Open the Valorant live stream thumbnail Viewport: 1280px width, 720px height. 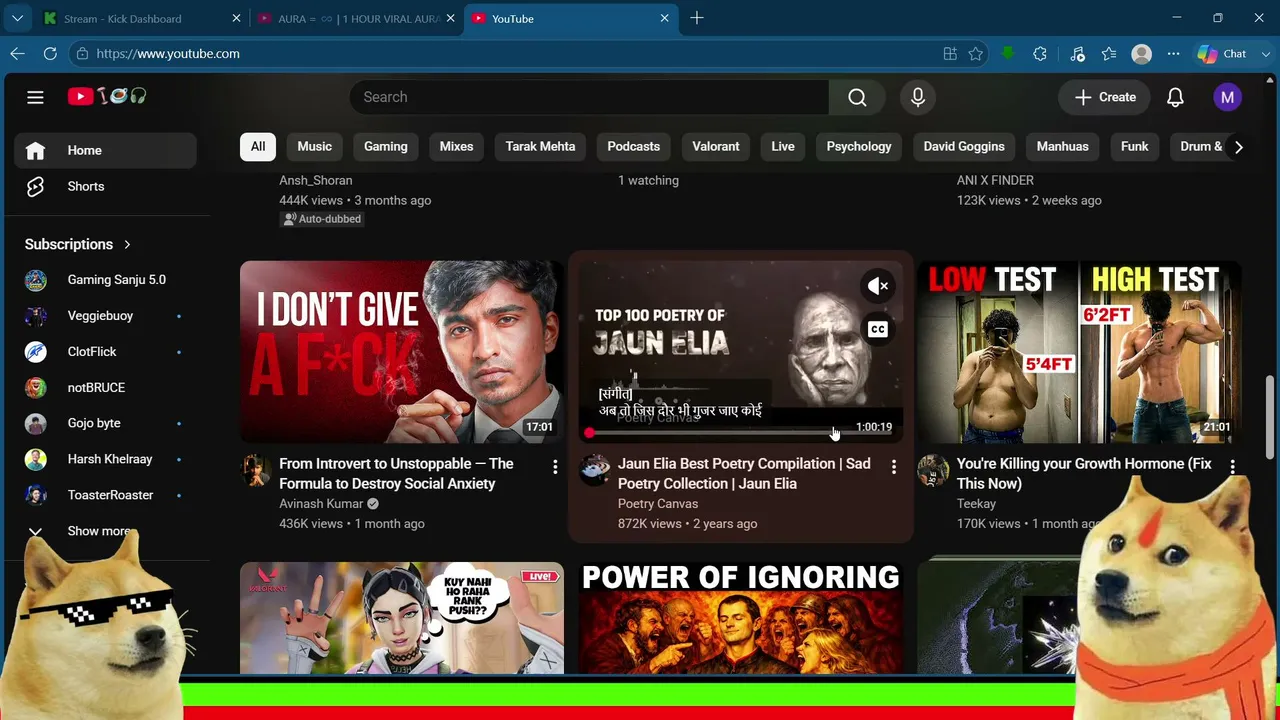(x=402, y=618)
